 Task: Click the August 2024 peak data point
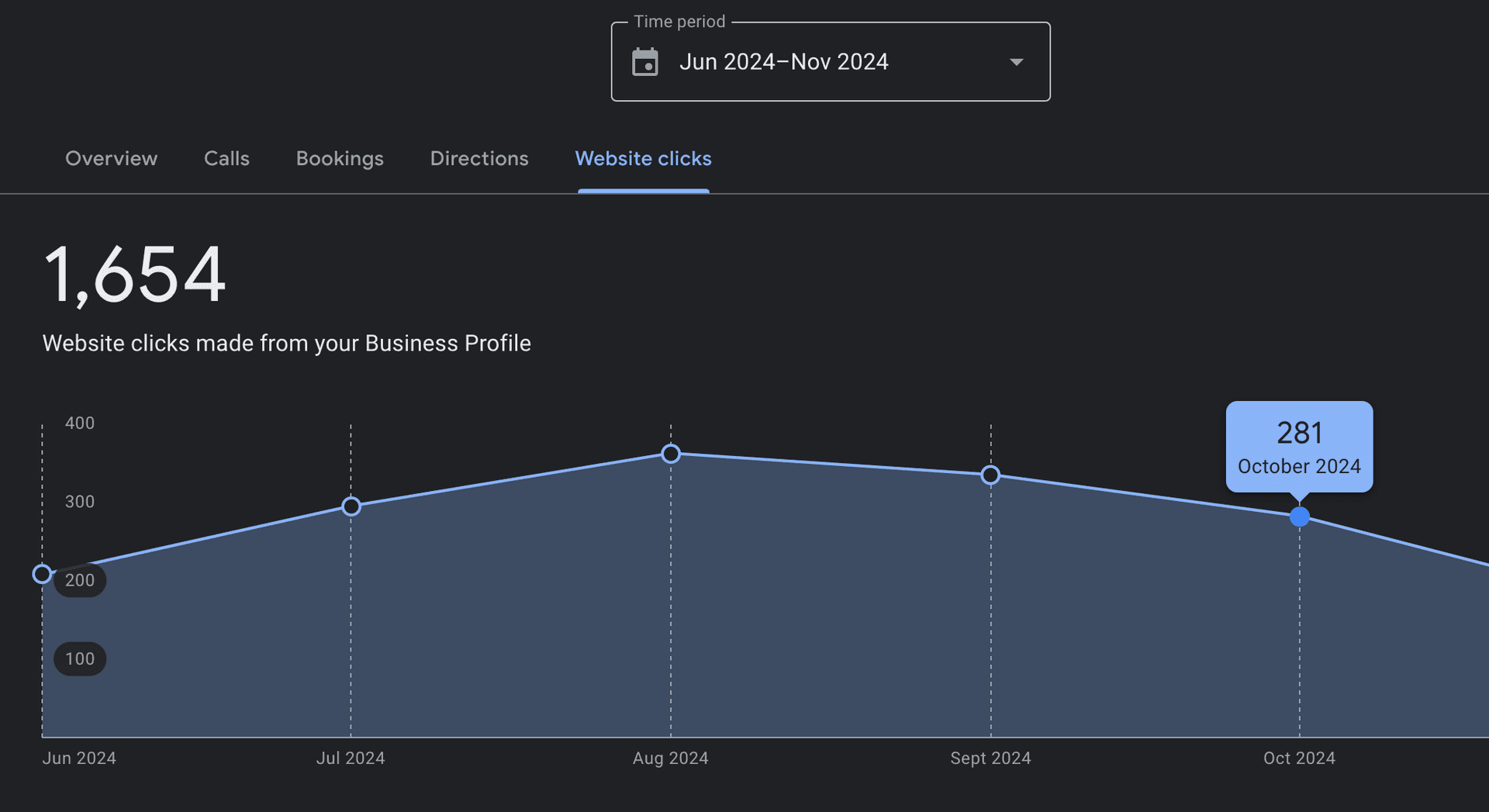[671, 454]
